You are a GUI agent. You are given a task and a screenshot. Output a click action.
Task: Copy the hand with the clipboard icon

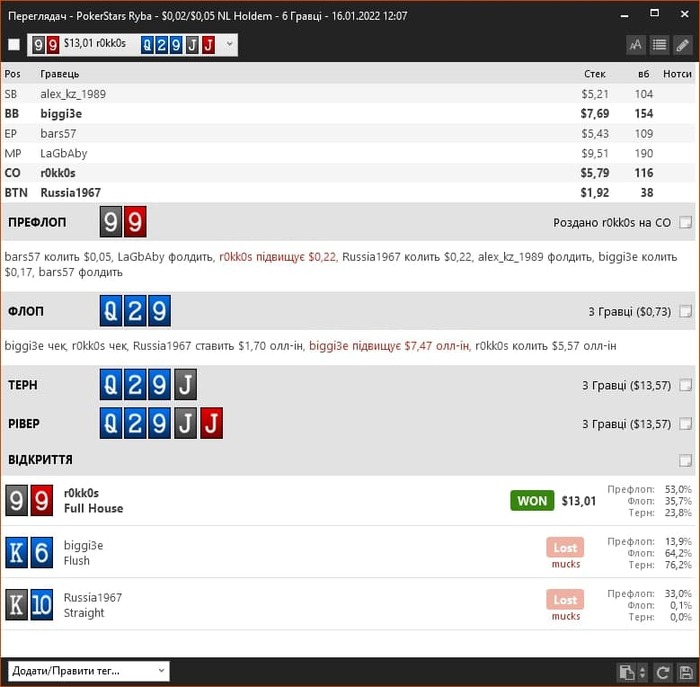[626, 672]
